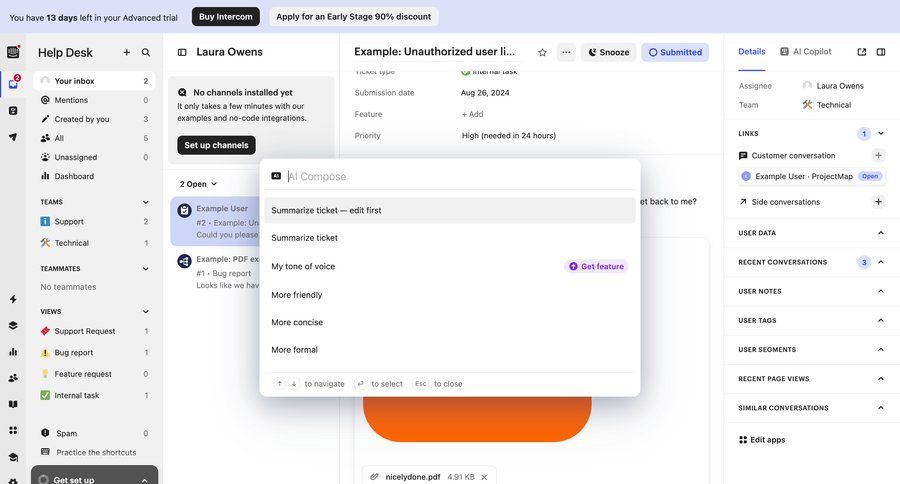Open the Unassigned inbox

click(x=94, y=157)
